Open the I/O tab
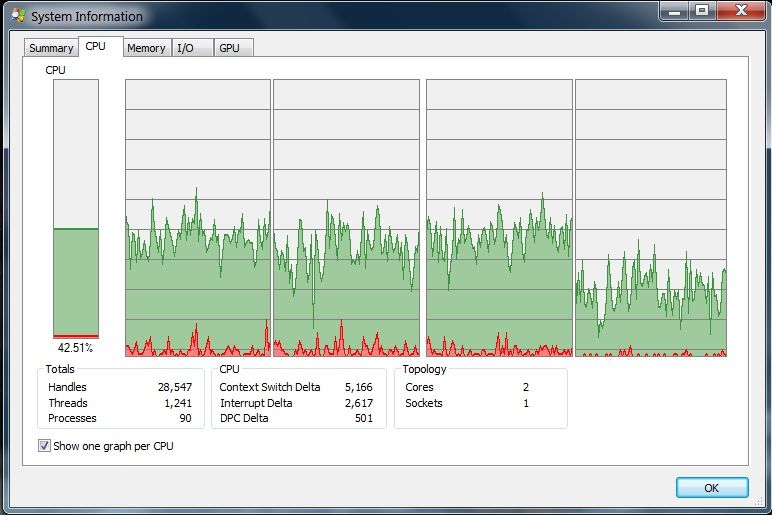The image size is (772, 515). tap(193, 48)
